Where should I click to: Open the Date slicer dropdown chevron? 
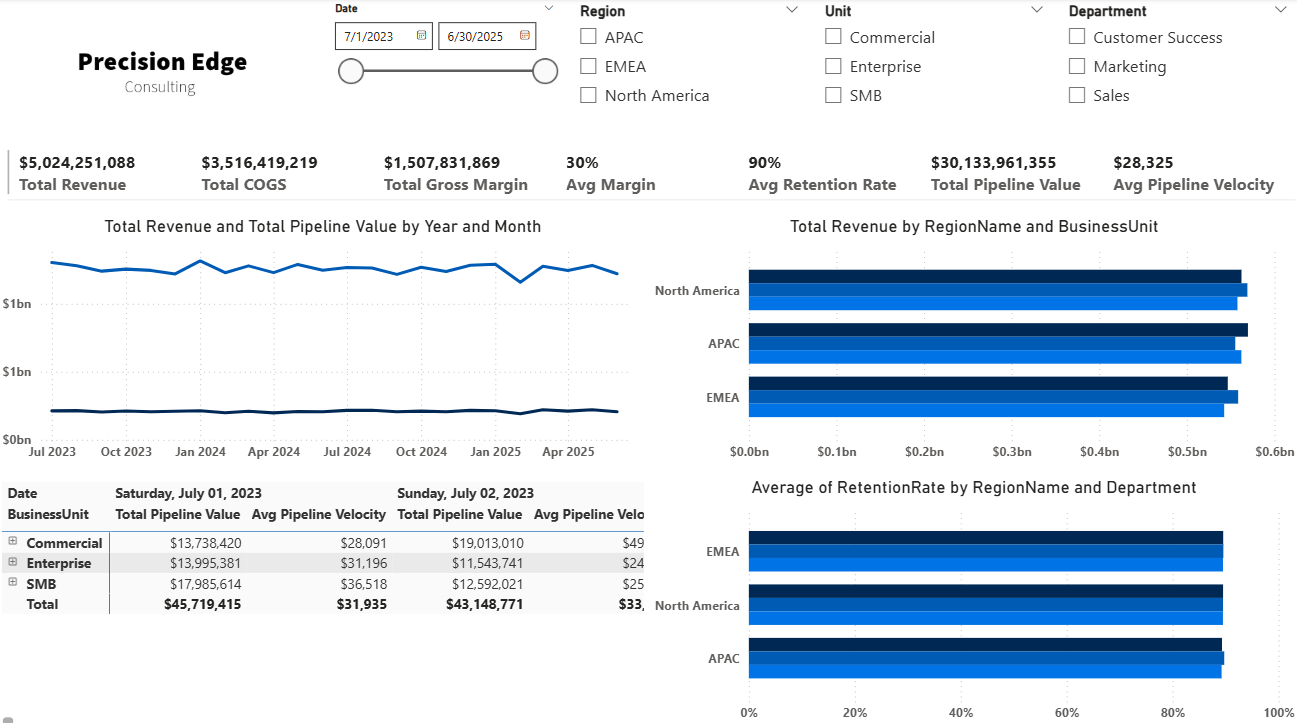(549, 7)
